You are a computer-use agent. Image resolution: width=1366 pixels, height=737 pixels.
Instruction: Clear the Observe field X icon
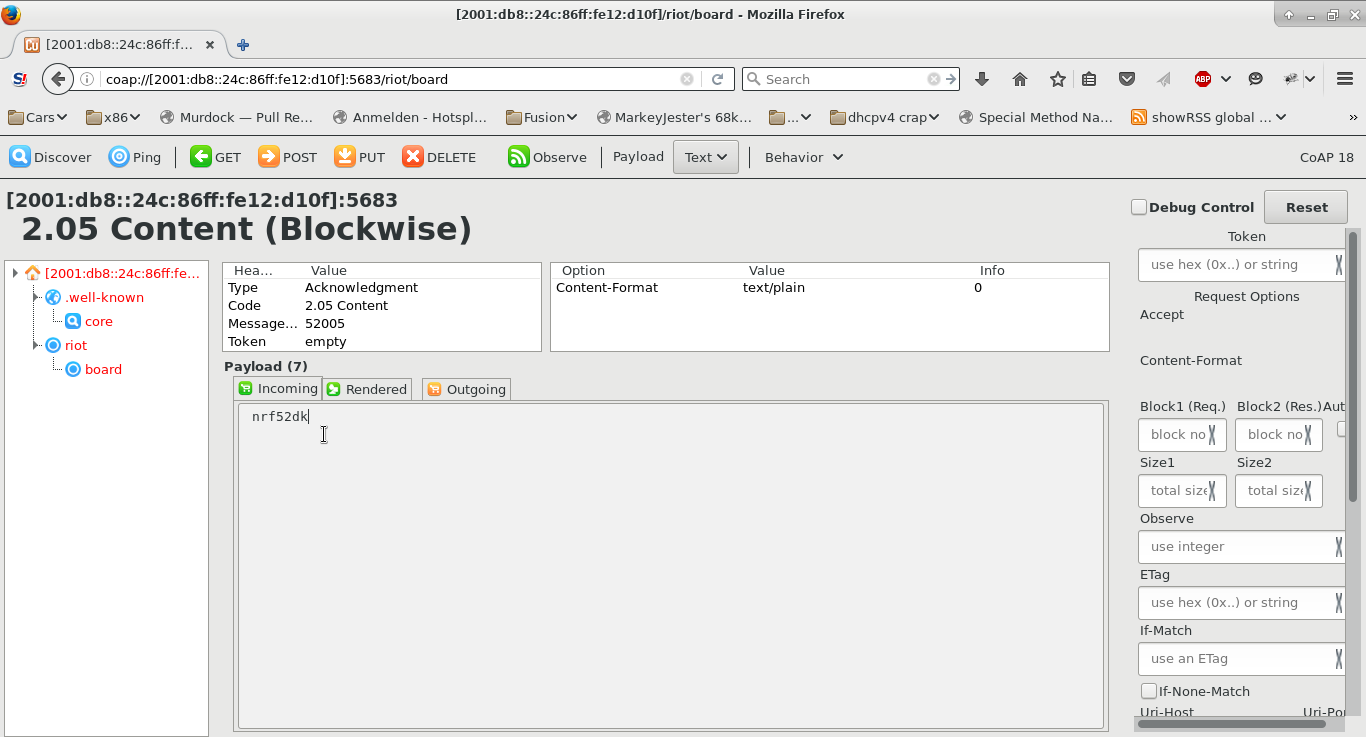[x=1339, y=547]
